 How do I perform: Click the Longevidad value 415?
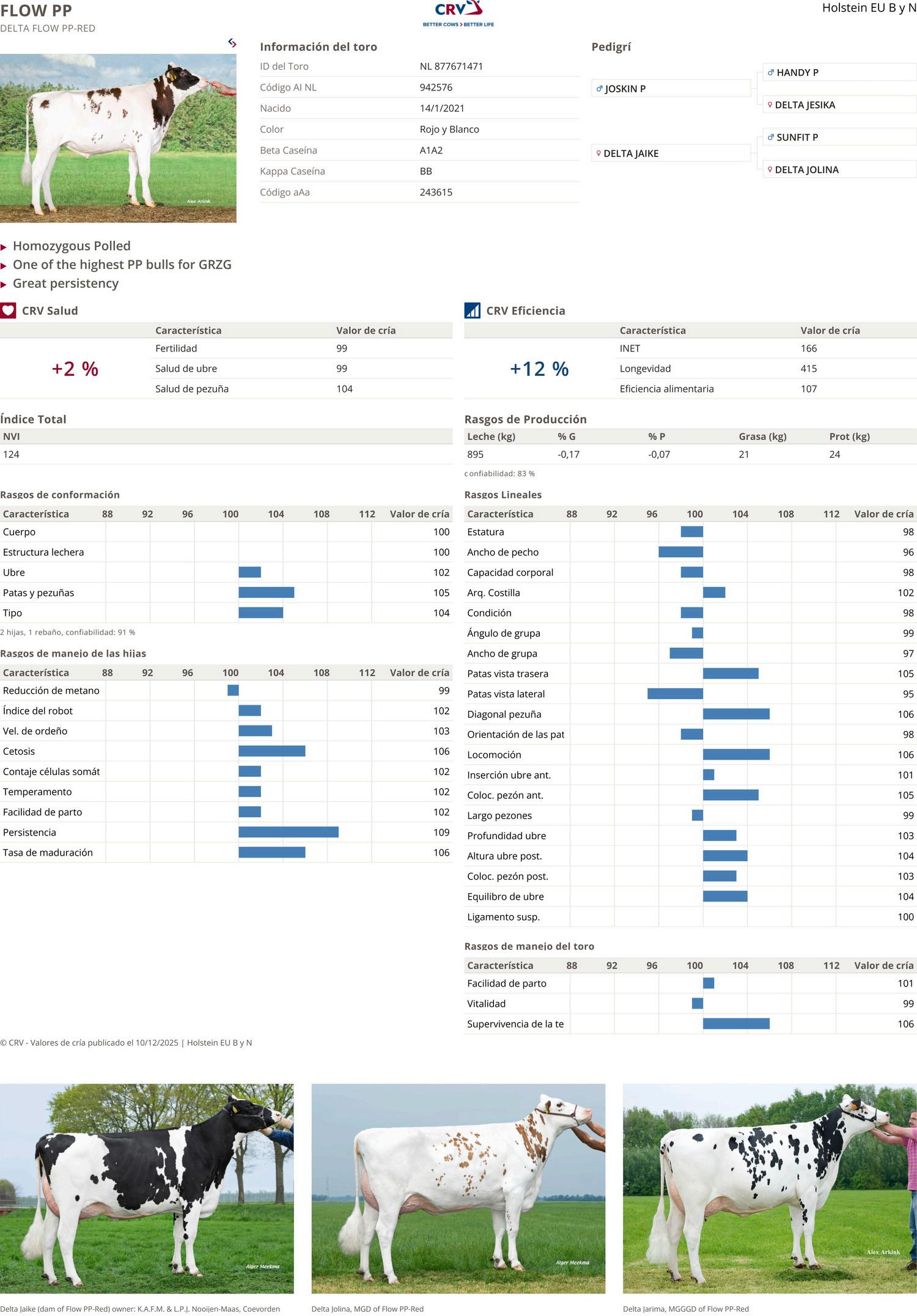click(x=809, y=369)
